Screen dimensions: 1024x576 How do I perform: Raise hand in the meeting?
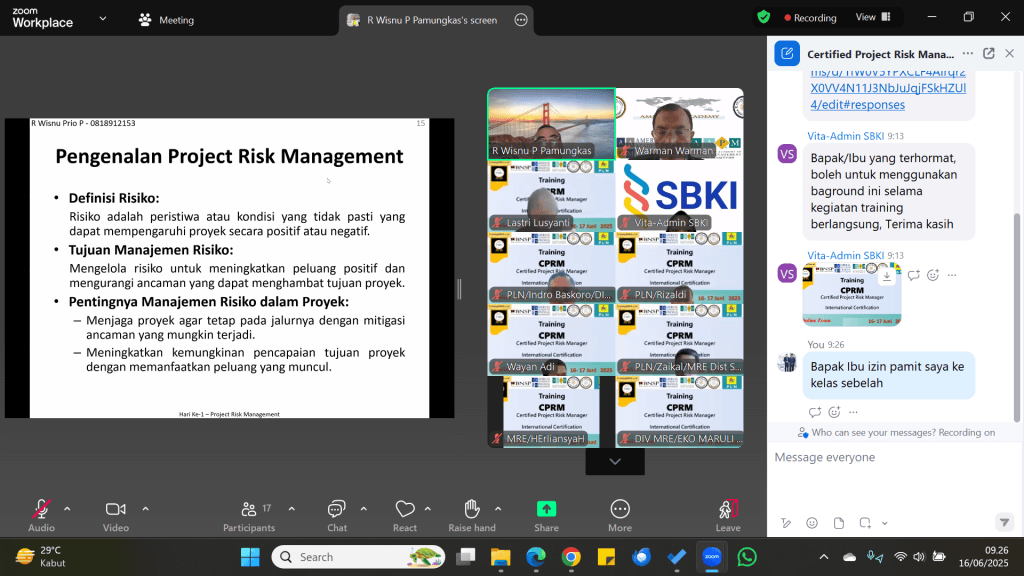point(472,515)
